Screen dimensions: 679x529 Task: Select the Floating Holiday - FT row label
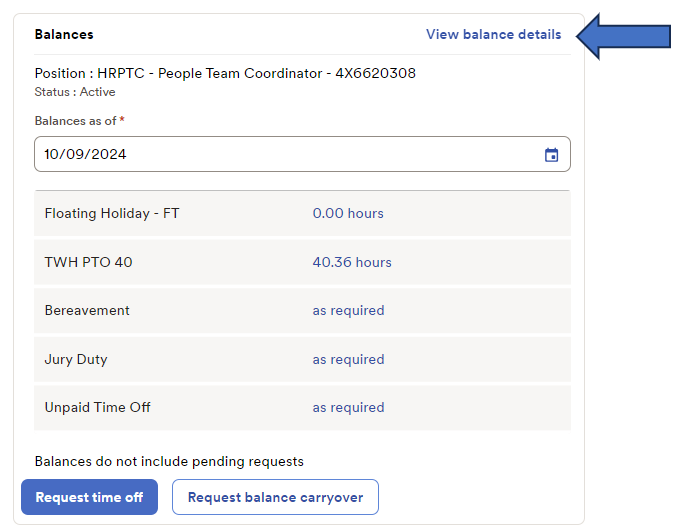click(x=112, y=213)
